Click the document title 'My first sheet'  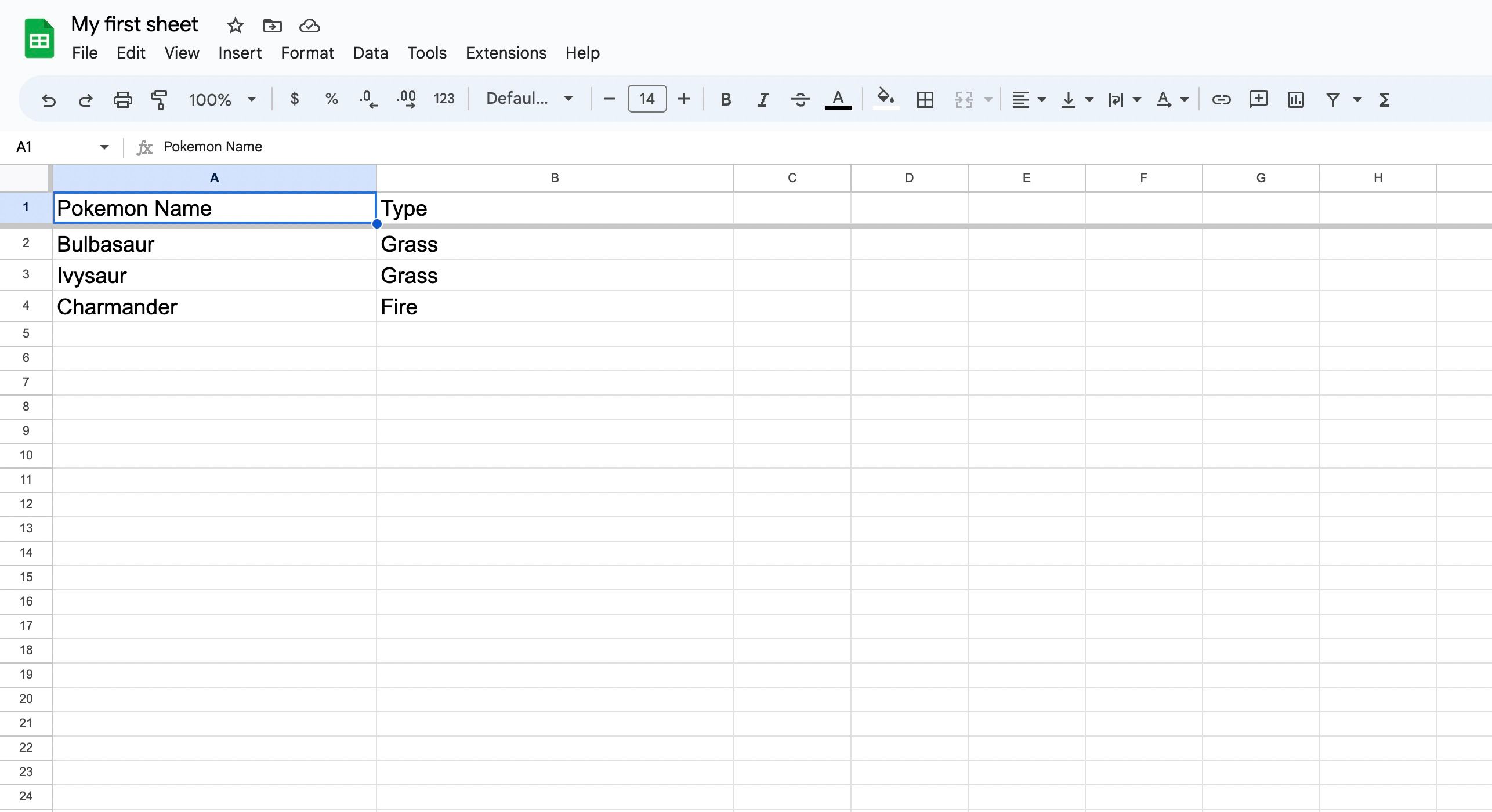point(135,24)
